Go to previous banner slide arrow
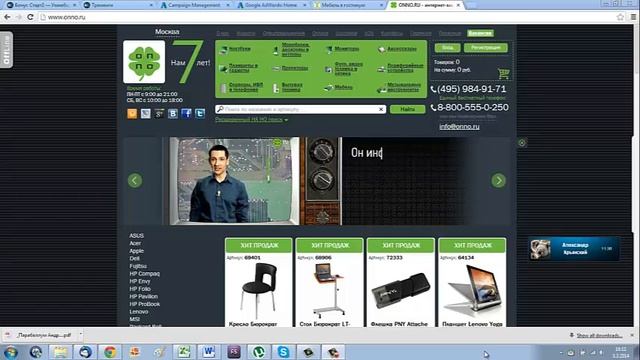The height and width of the screenshot is (360, 640). (x=135, y=180)
